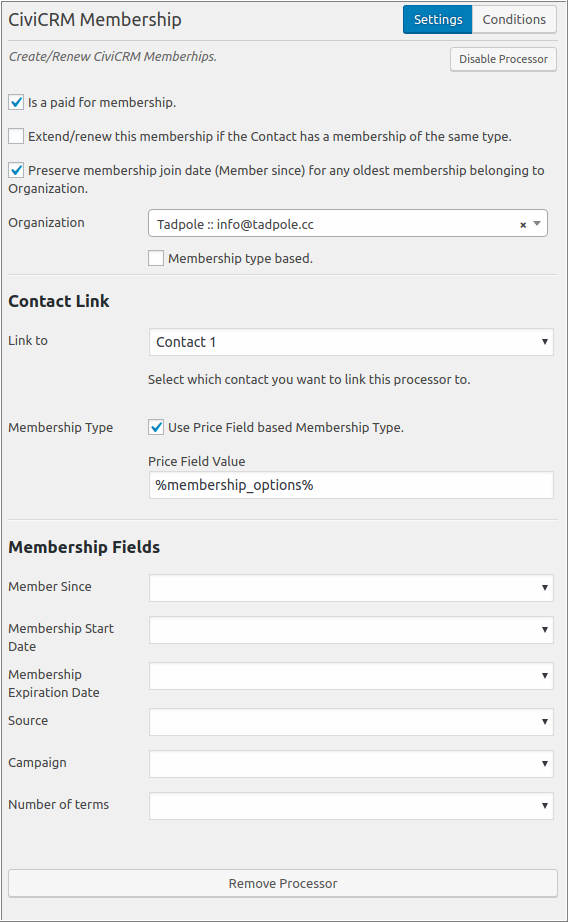Click the Disable Processor button
The image size is (568, 922).
point(503,59)
